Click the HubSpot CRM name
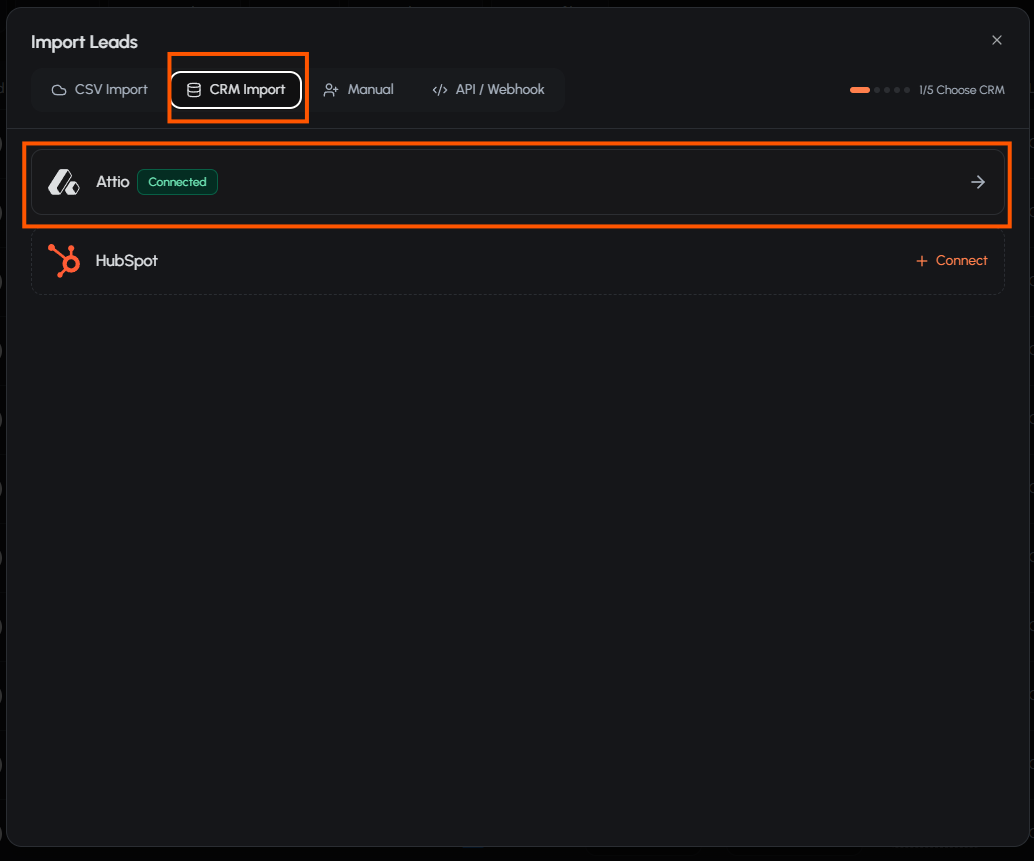The image size is (1034, 861). 127,261
